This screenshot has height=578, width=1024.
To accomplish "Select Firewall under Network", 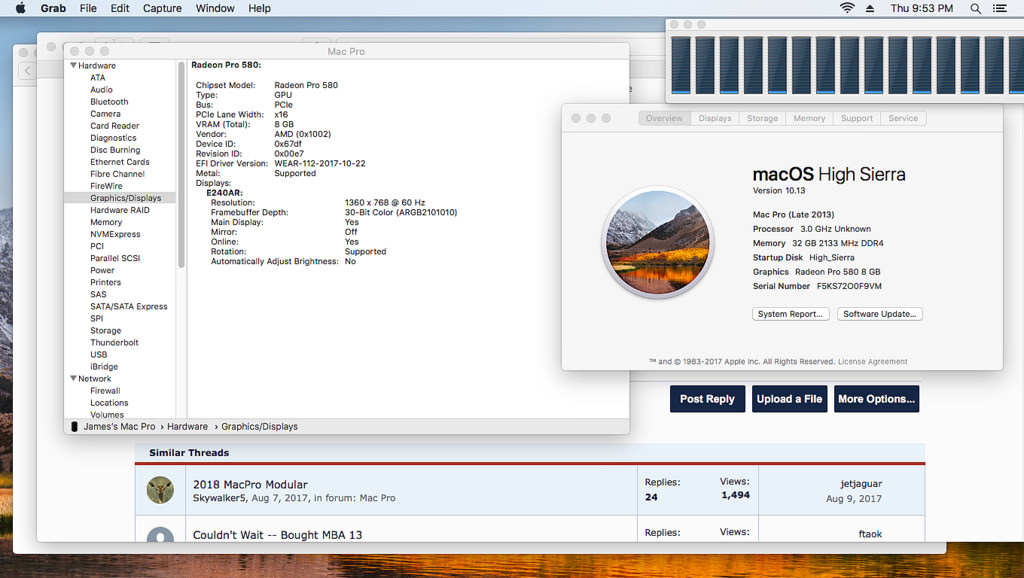I will [x=105, y=391].
